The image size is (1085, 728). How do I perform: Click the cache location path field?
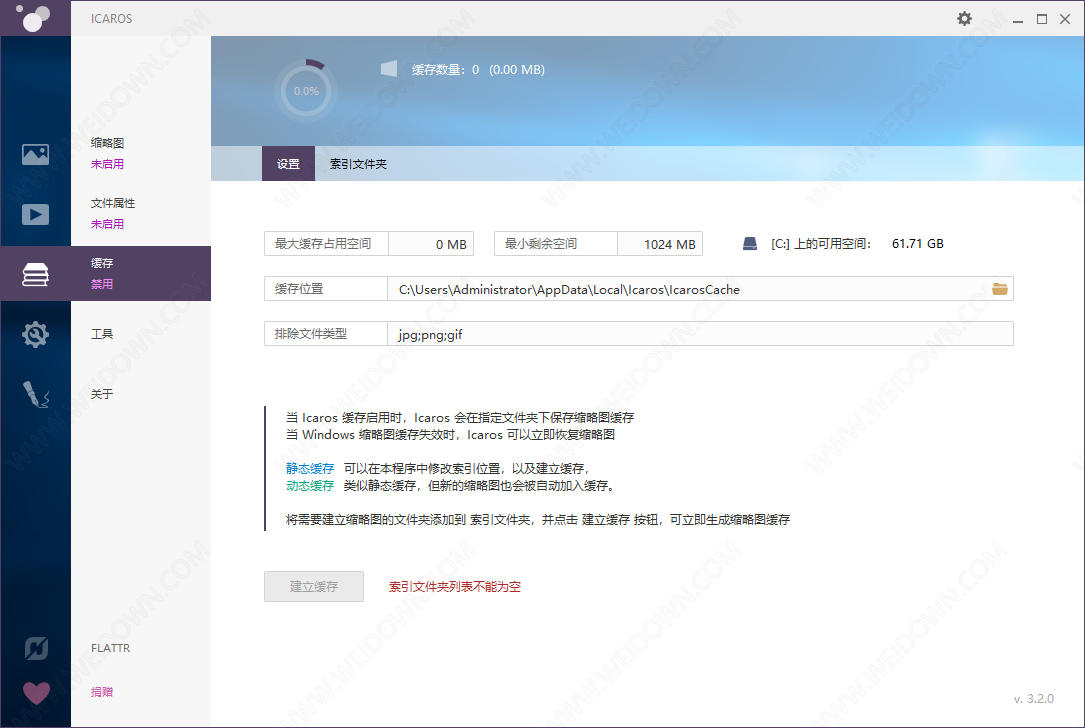[700, 289]
